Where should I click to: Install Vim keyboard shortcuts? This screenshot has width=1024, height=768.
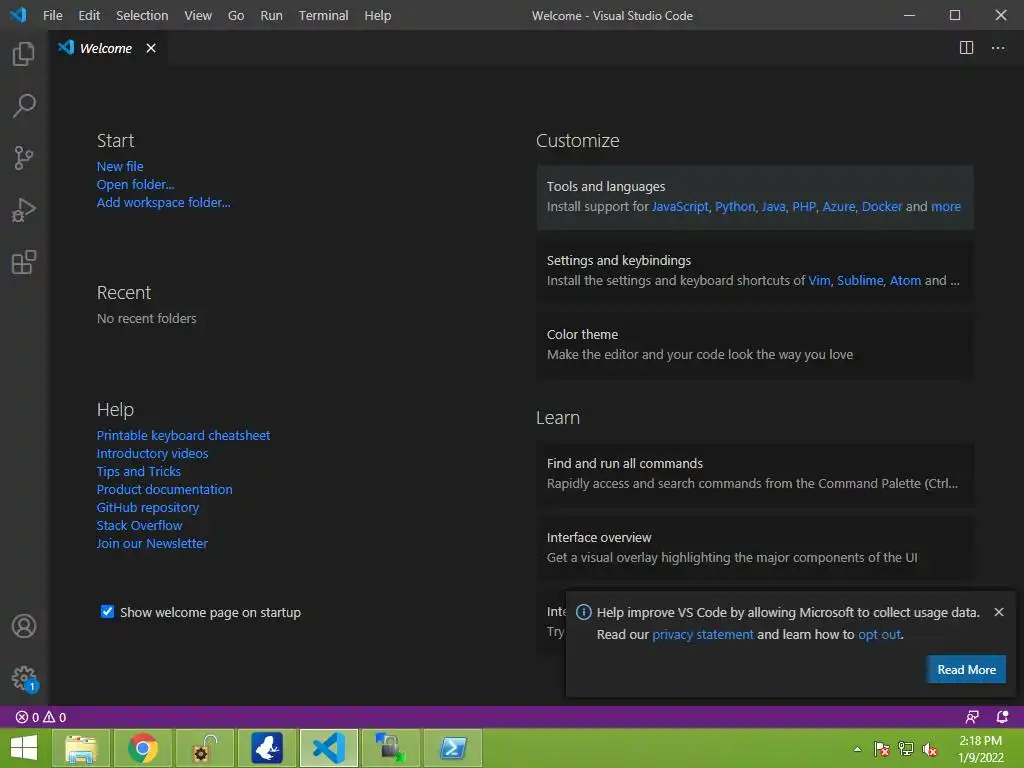point(819,280)
